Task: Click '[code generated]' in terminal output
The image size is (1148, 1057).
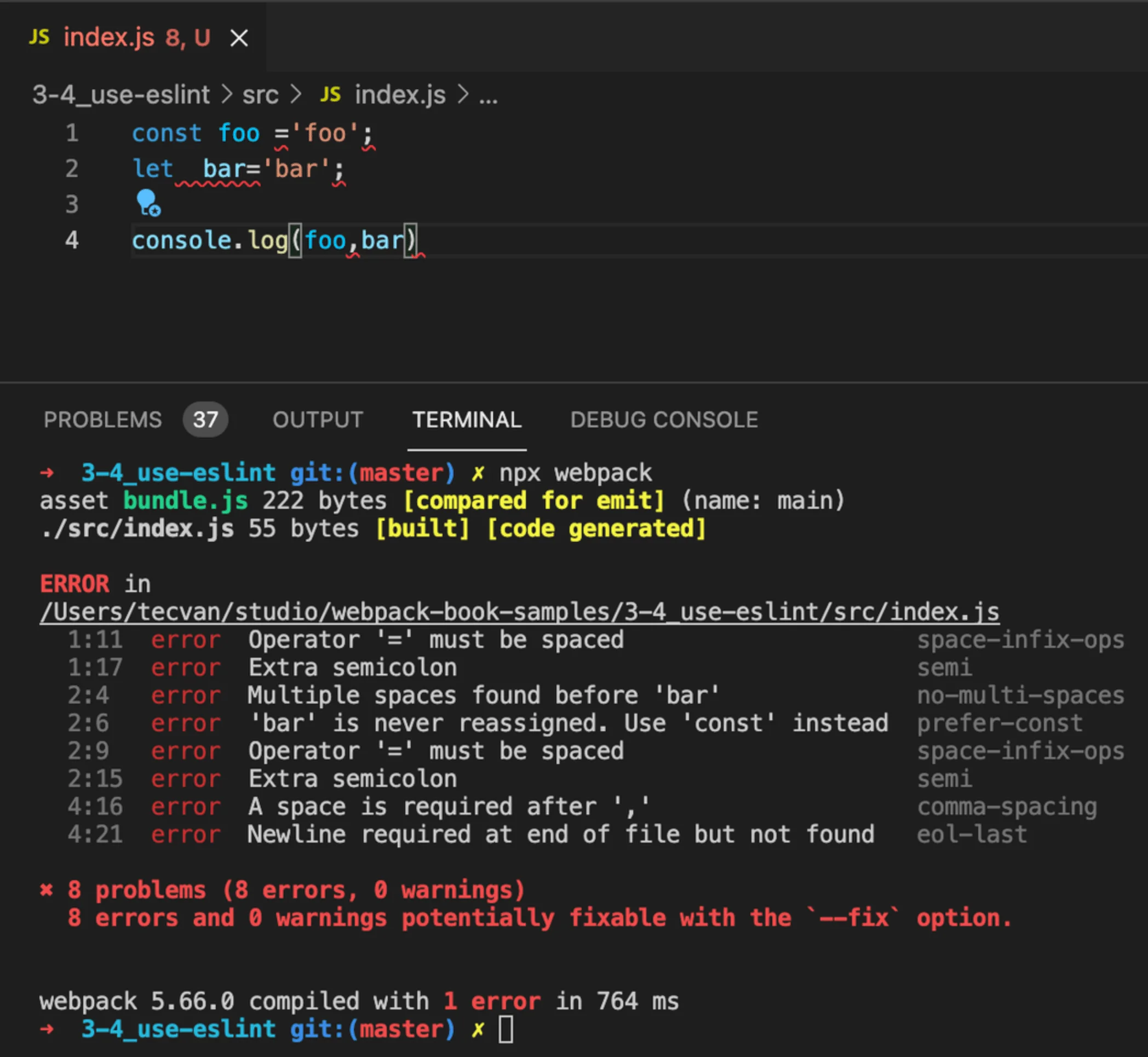Action: click(x=596, y=528)
